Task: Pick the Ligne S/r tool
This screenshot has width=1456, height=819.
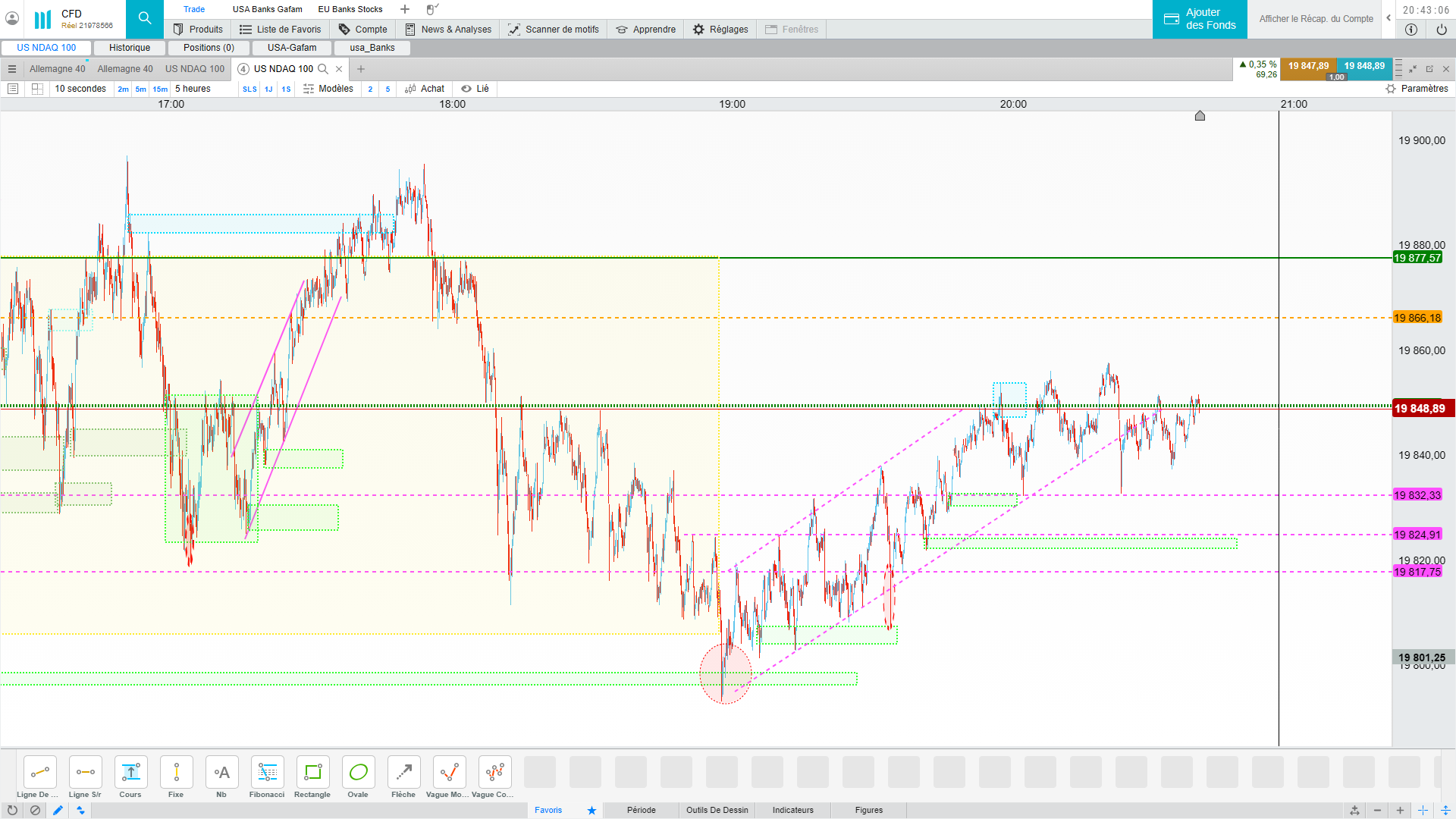Action: click(x=85, y=773)
